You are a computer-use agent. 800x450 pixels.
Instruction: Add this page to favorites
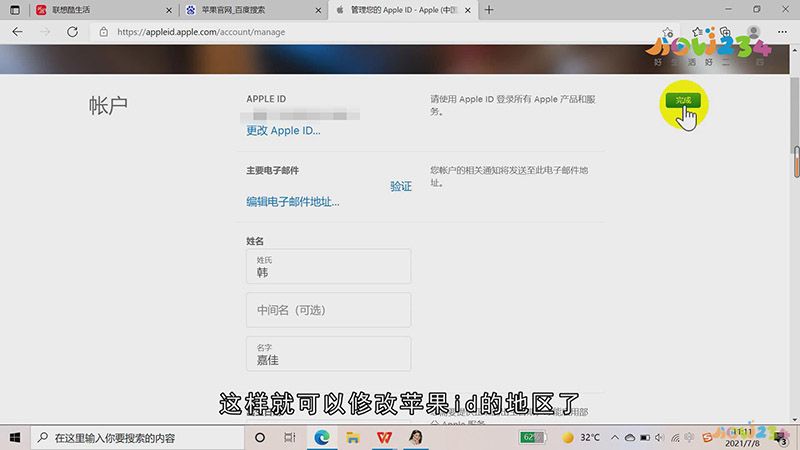pos(668,33)
